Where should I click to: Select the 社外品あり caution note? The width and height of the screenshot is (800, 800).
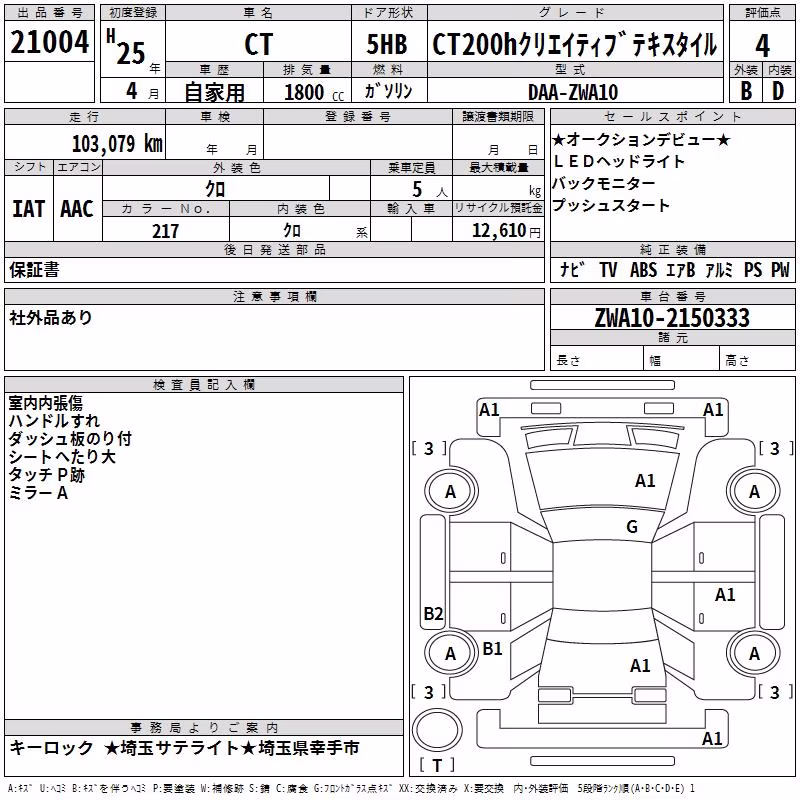(51, 317)
